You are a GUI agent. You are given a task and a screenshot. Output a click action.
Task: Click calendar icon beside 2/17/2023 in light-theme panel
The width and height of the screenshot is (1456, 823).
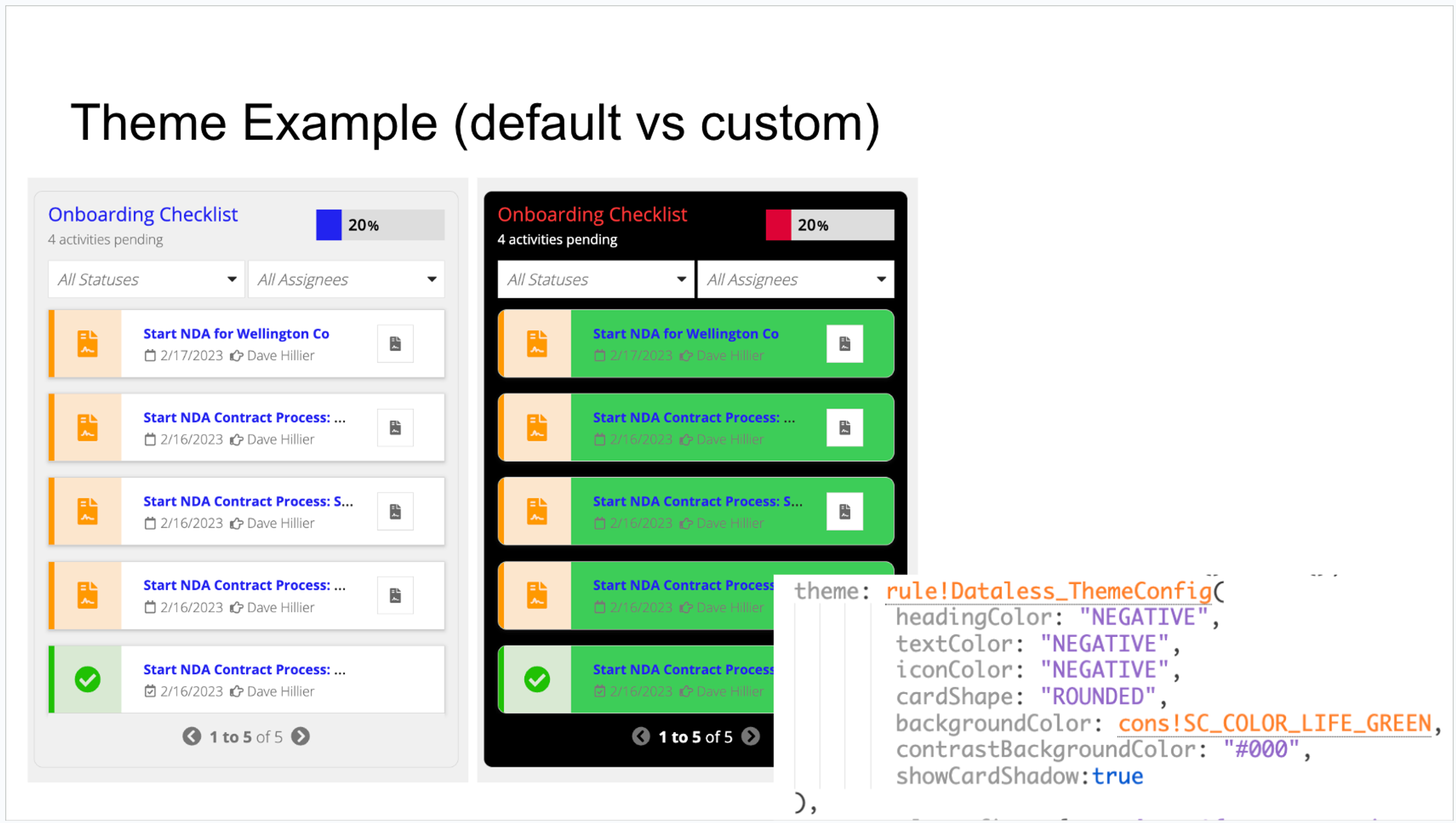(150, 355)
